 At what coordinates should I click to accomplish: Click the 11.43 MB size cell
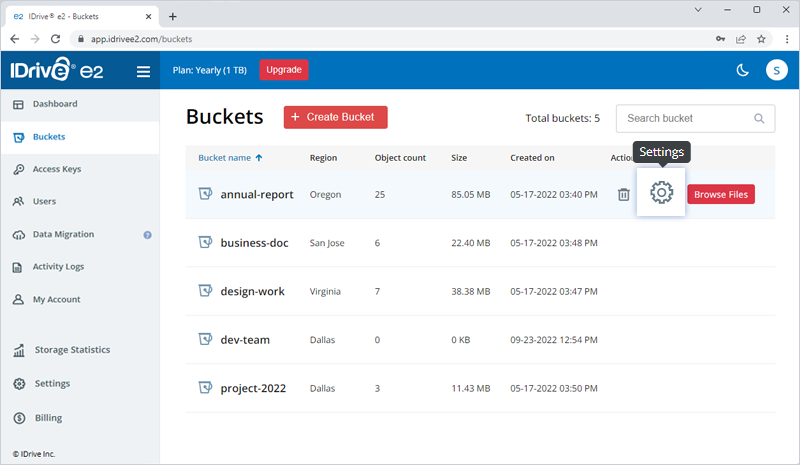click(x=470, y=388)
